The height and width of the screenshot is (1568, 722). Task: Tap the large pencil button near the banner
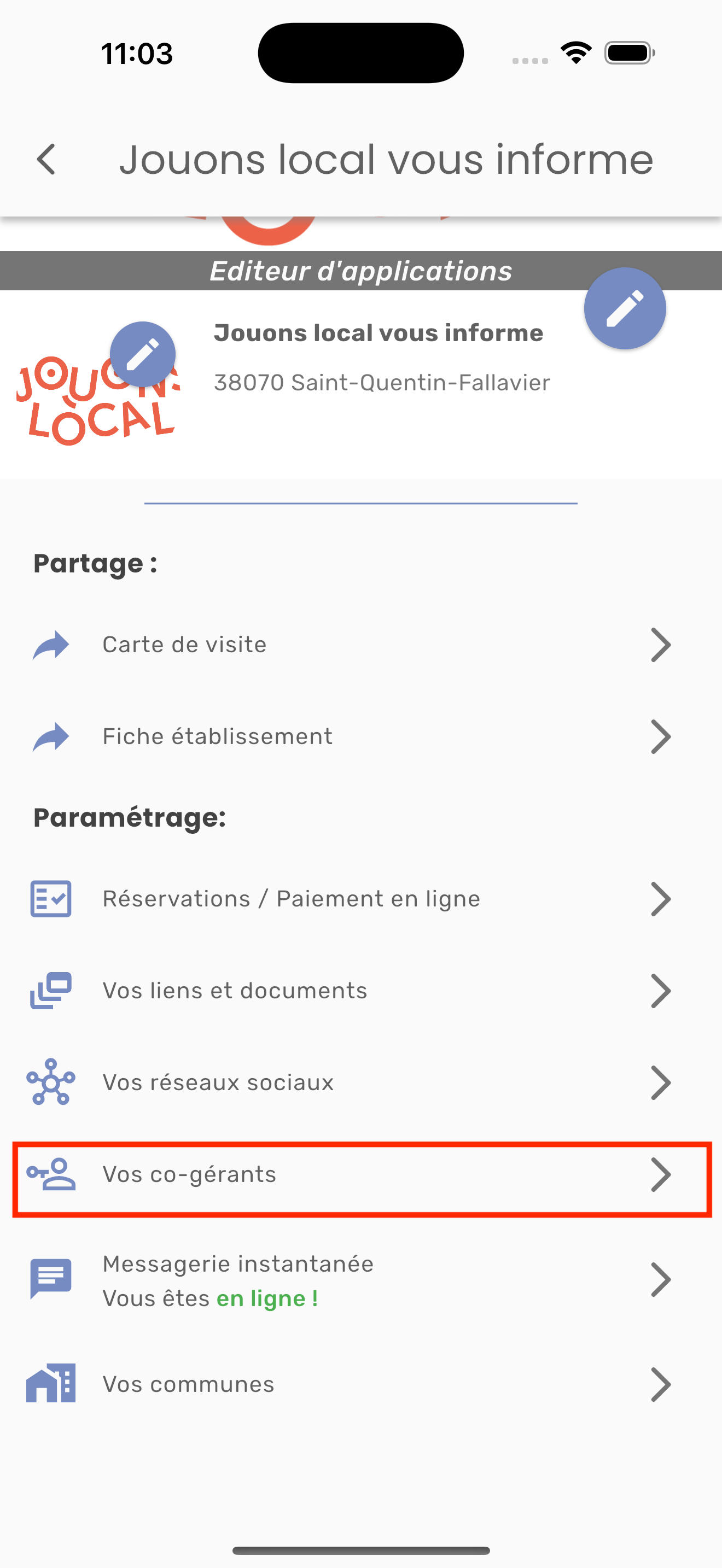[x=625, y=308]
